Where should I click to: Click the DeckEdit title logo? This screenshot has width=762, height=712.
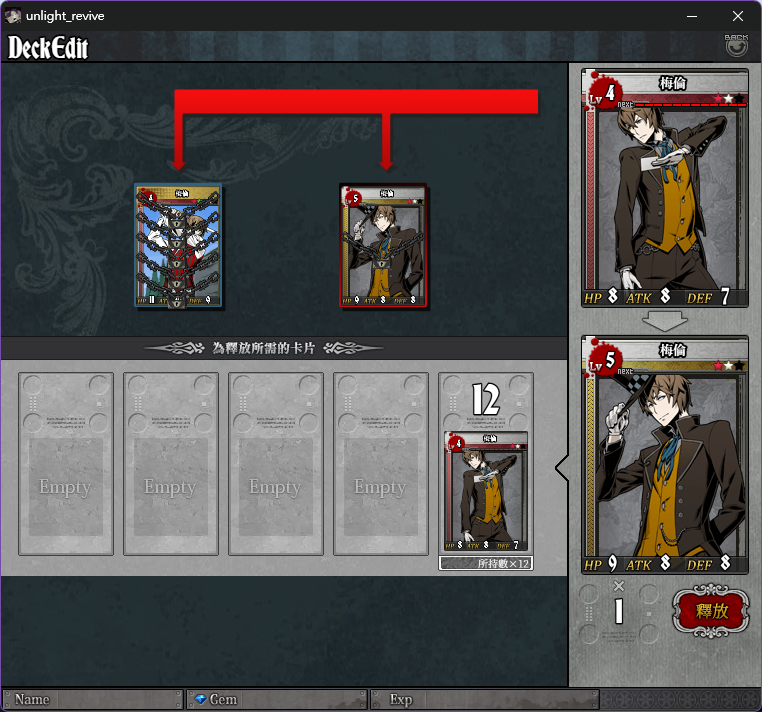pos(48,48)
